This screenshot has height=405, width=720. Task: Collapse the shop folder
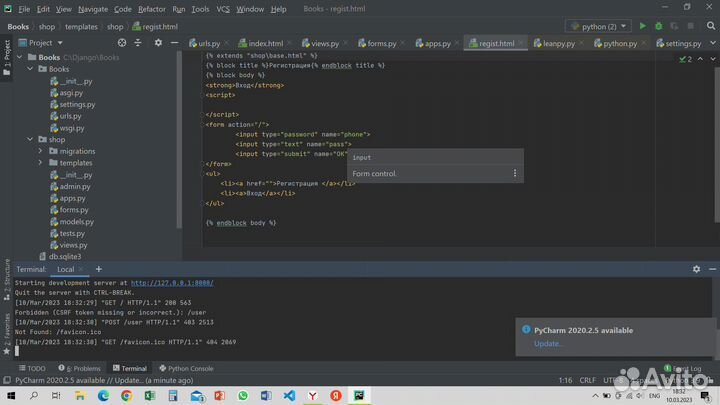[30, 139]
